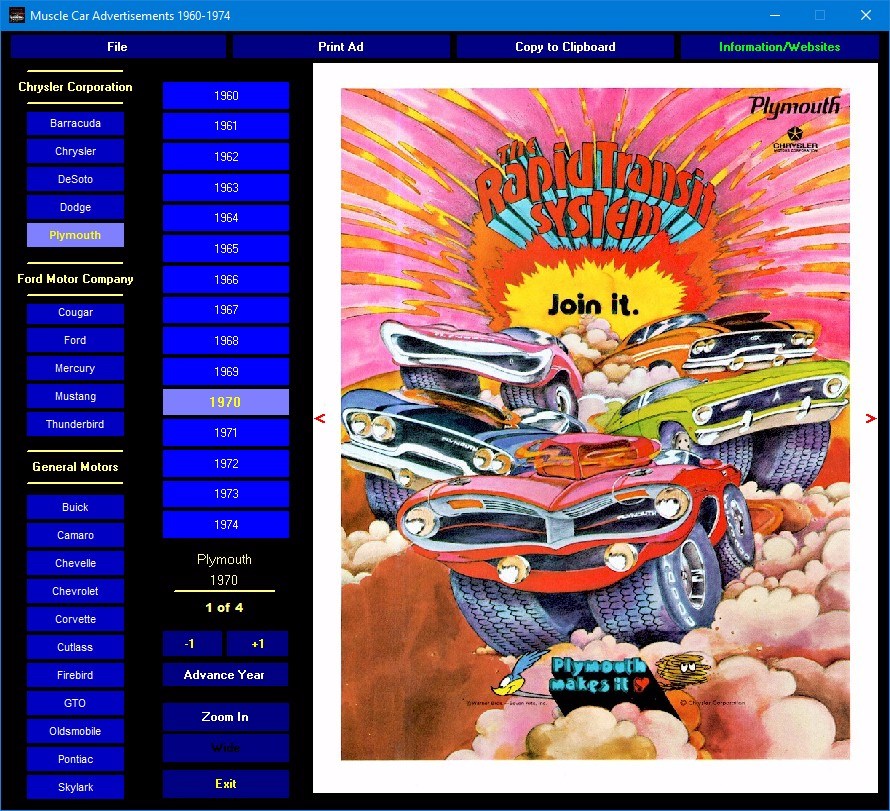Select year 1961

[x=226, y=126]
